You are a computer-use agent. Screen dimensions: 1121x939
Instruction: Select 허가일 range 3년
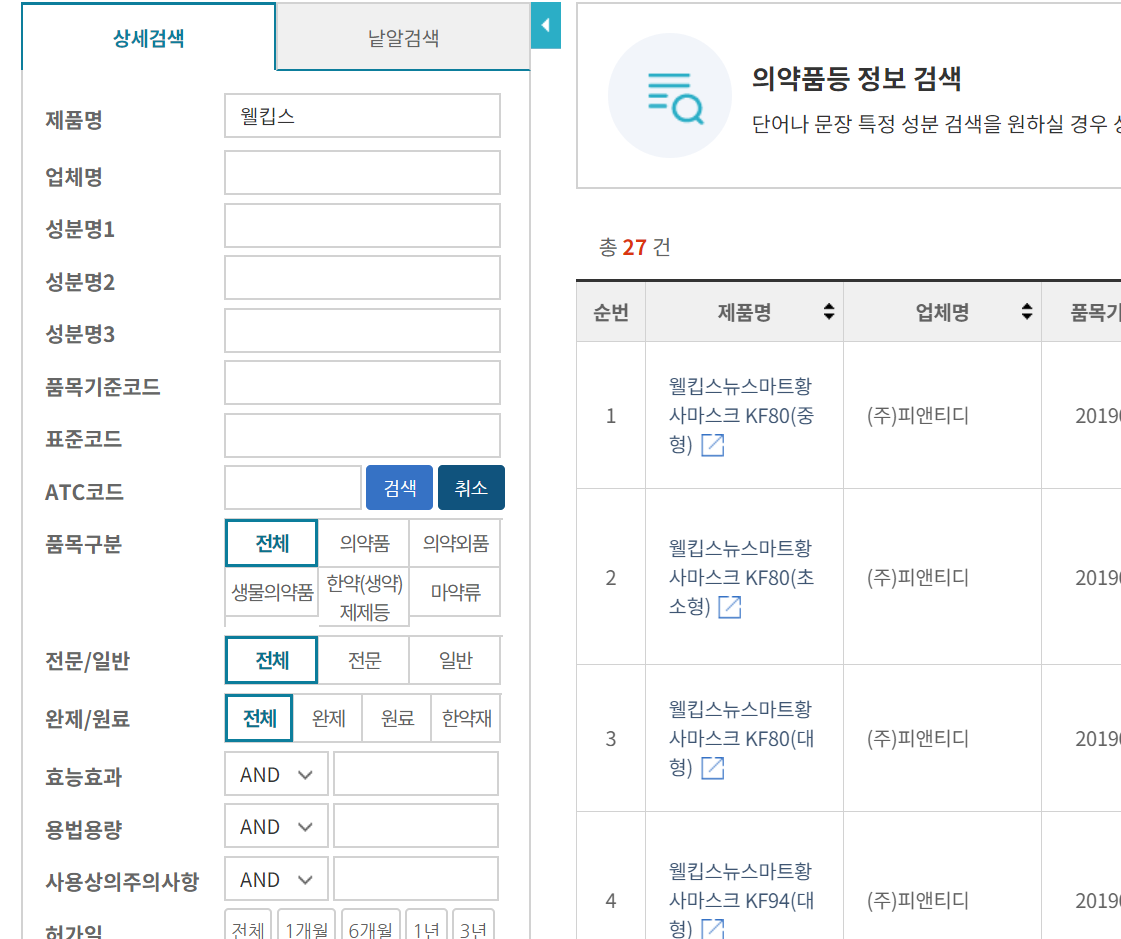pyautogui.click(x=473, y=925)
